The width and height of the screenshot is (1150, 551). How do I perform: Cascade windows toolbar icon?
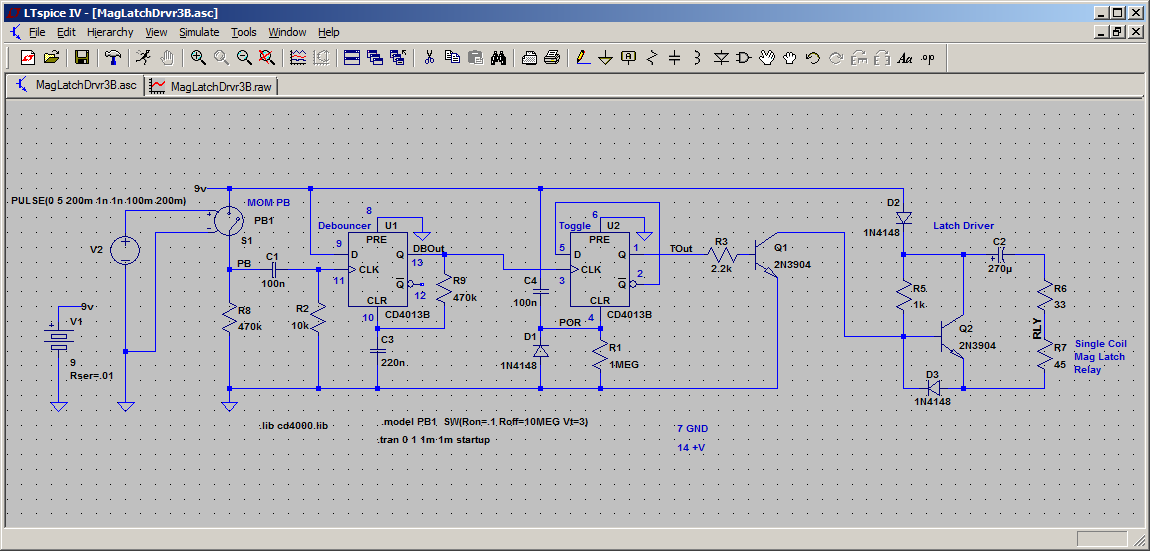coord(375,57)
